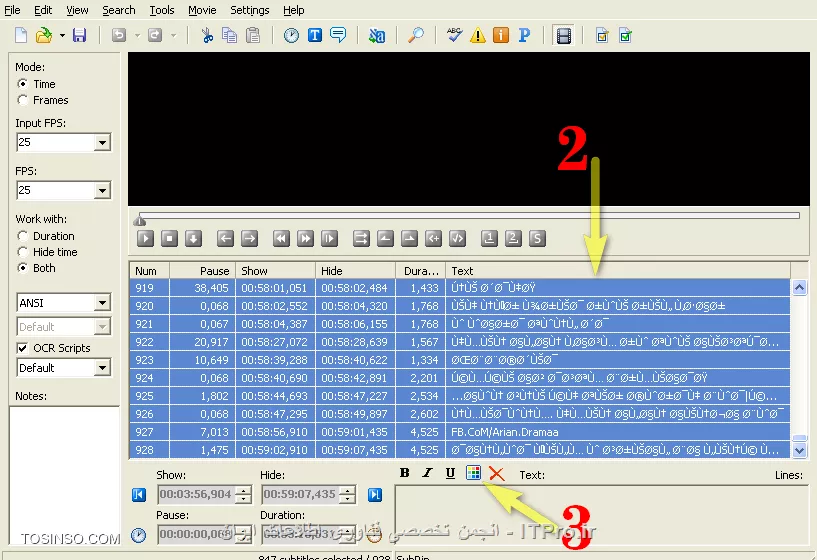Copy selected subtitles from toolbar
Viewport: 817px width, 560px height.
[229, 35]
